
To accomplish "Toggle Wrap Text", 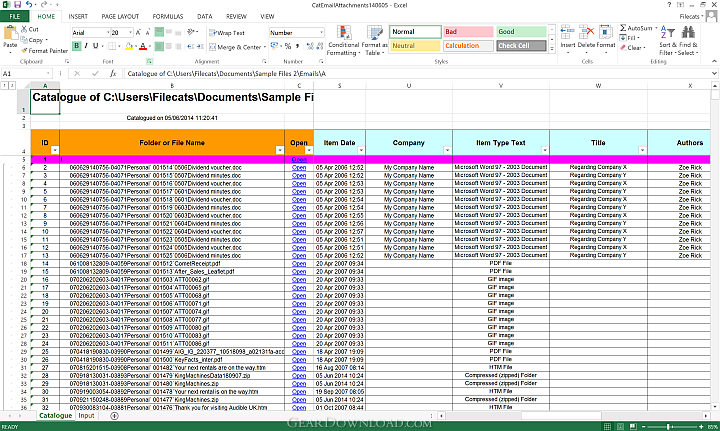I will pos(227,33).
